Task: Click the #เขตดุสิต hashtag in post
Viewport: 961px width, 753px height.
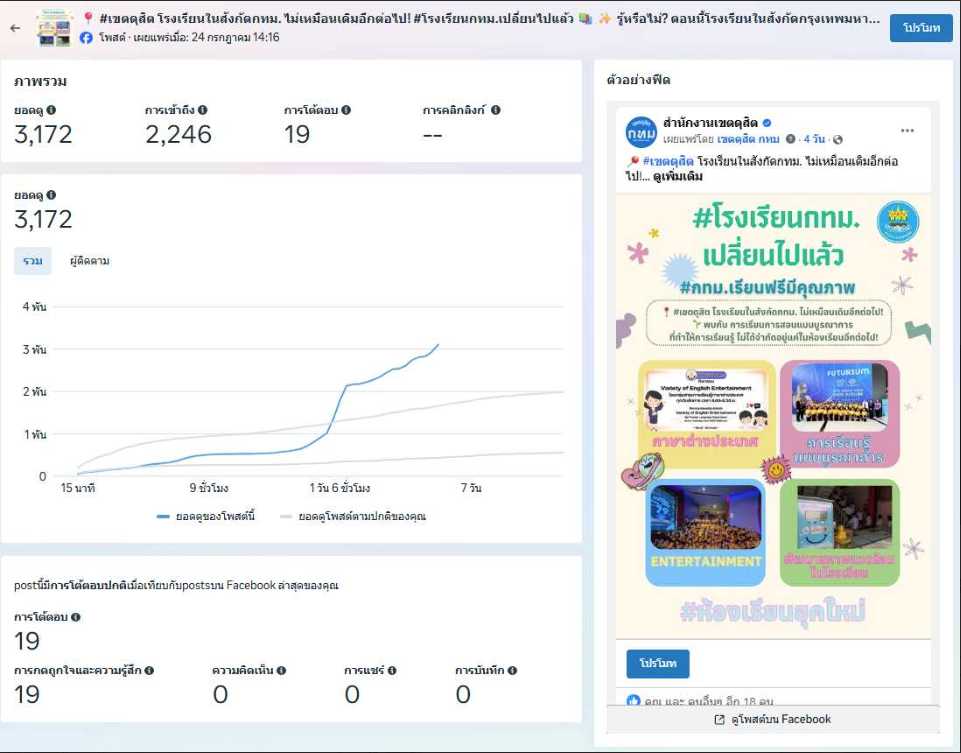Action: coord(668,161)
